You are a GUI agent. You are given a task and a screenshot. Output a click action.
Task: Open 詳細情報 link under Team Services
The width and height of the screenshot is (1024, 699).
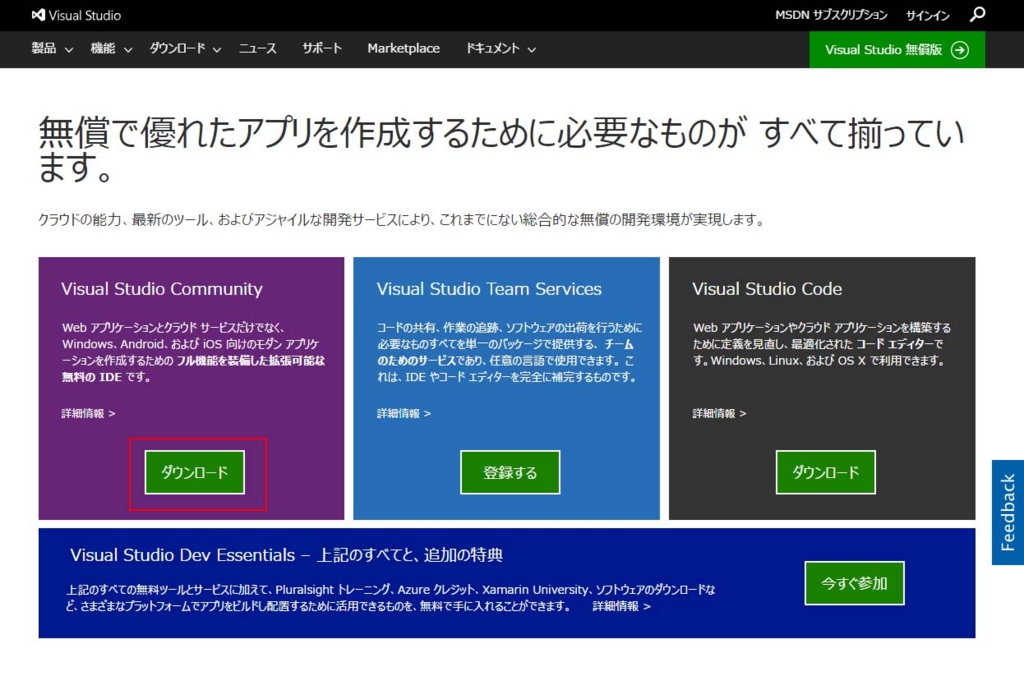(x=404, y=414)
